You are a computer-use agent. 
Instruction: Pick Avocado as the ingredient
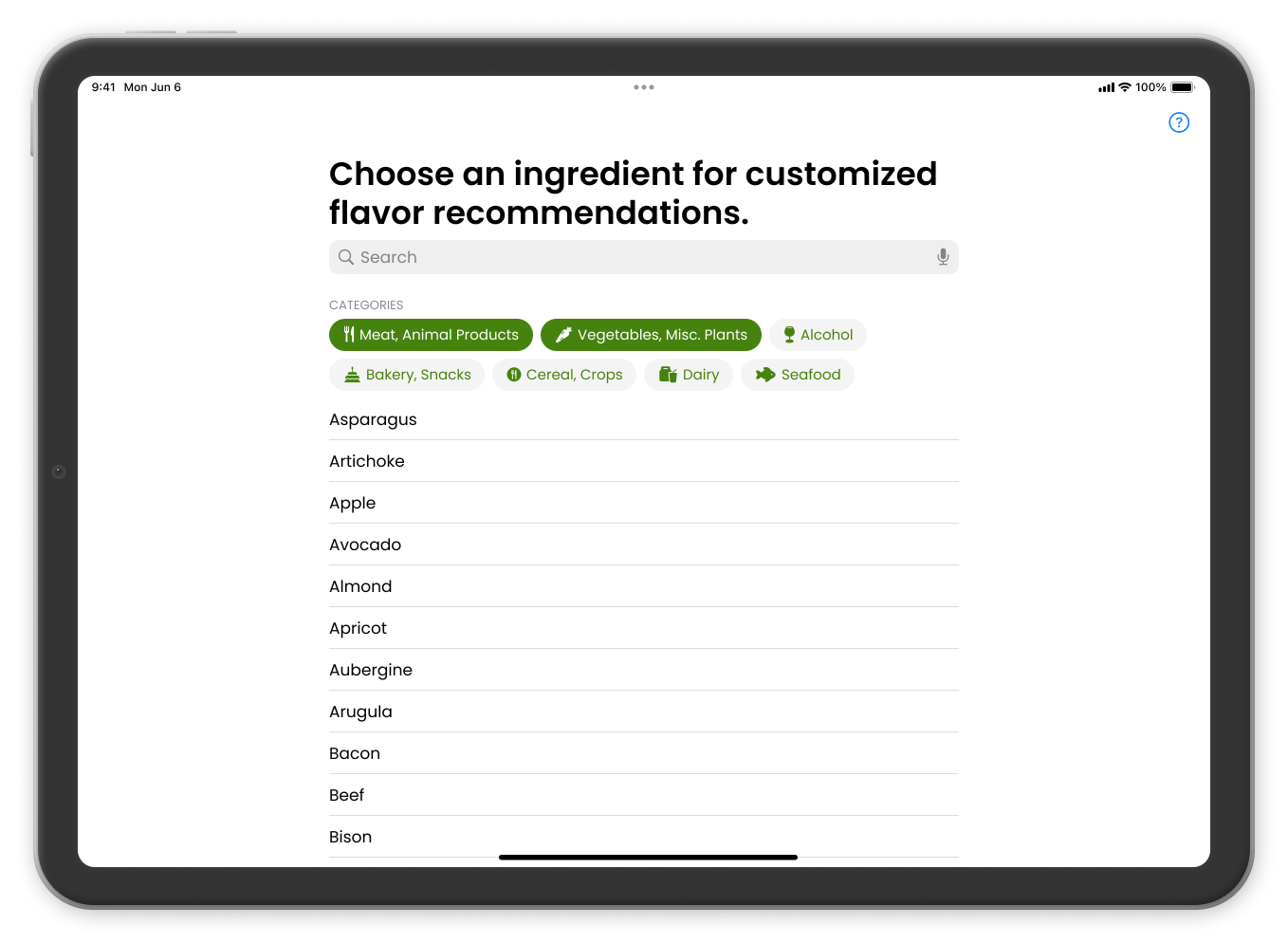365,545
